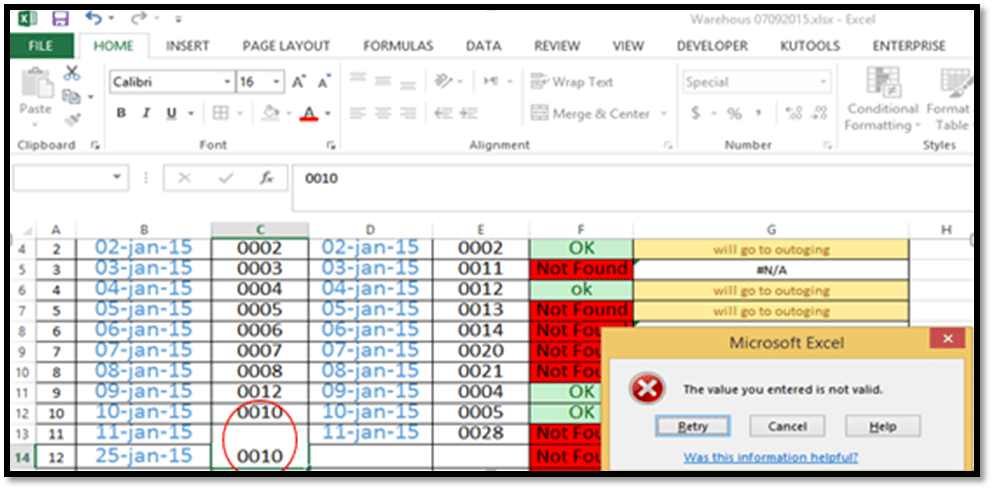Viewport: 993px width, 490px height.
Task: Toggle Underline formatting
Action: coord(172,114)
